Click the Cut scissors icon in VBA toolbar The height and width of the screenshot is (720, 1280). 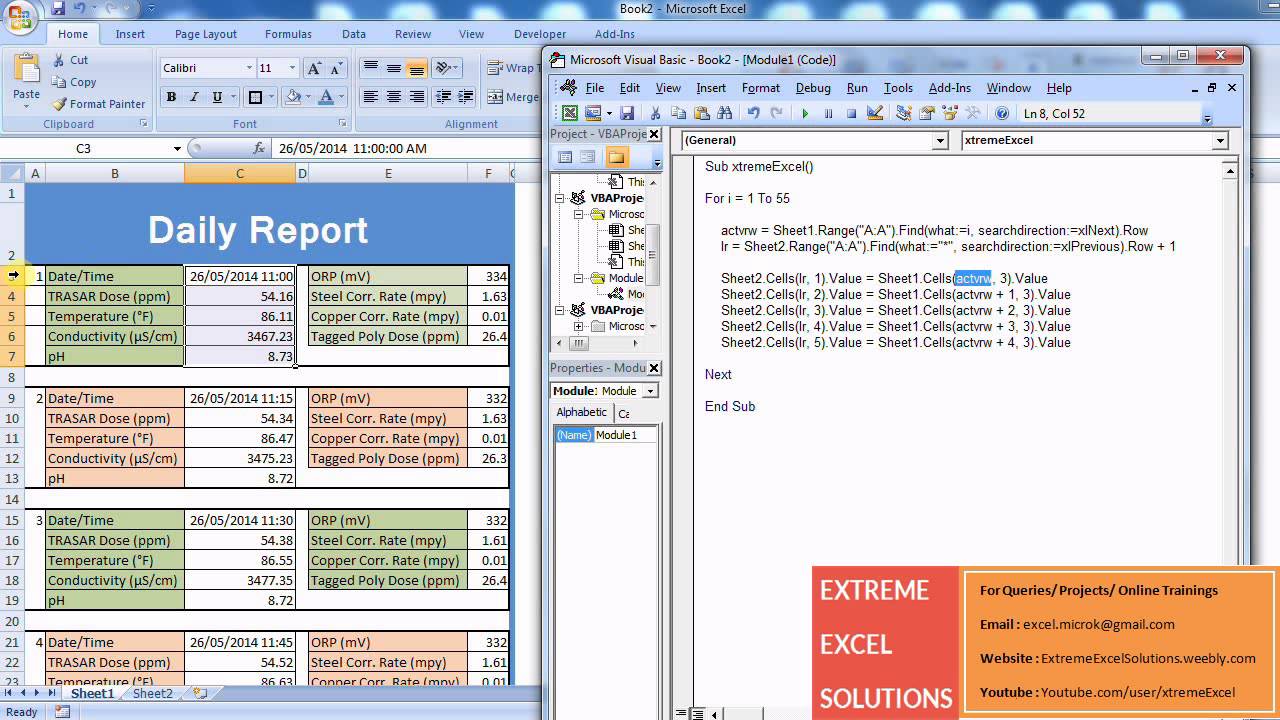pyautogui.click(x=656, y=114)
